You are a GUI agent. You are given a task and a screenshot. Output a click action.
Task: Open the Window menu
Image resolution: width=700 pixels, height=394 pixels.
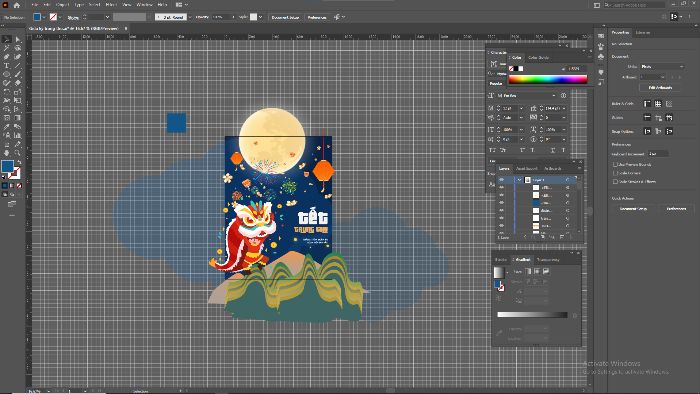coord(144,5)
